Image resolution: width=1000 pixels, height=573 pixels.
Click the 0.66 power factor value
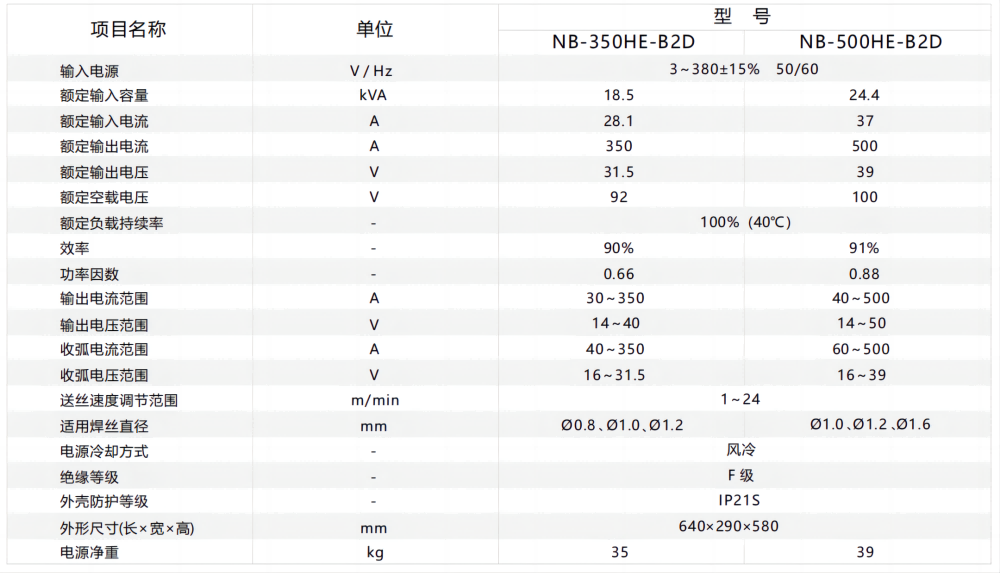[619, 274]
